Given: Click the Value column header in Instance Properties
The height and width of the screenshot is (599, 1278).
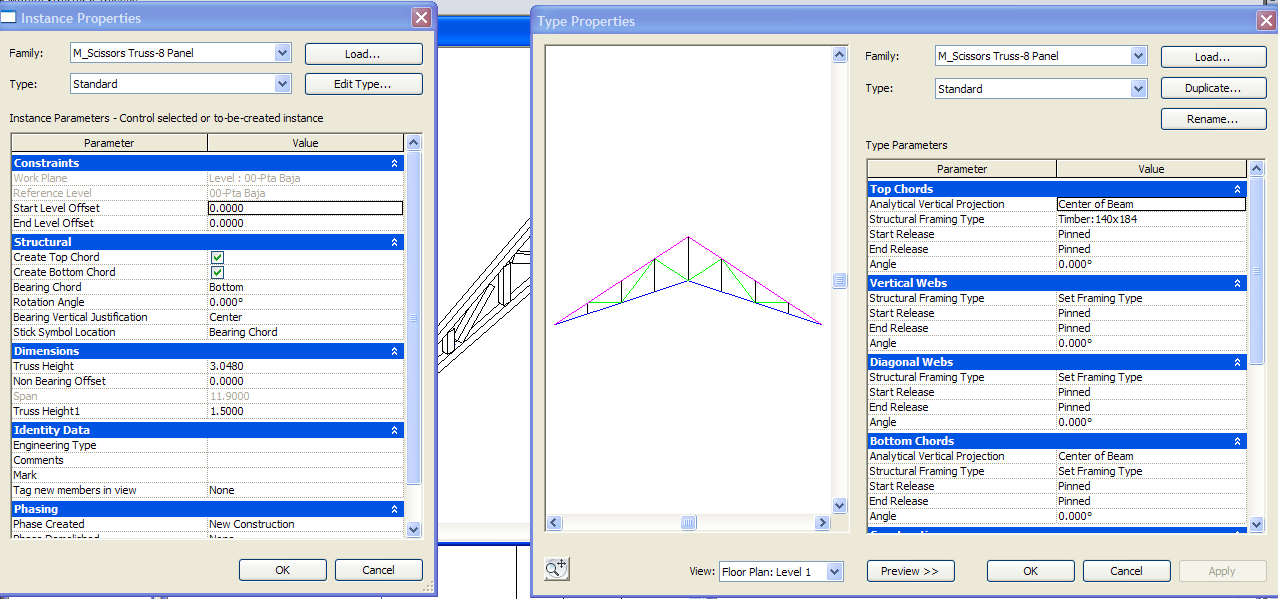Looking at the screenshot, I should point(305,143).
